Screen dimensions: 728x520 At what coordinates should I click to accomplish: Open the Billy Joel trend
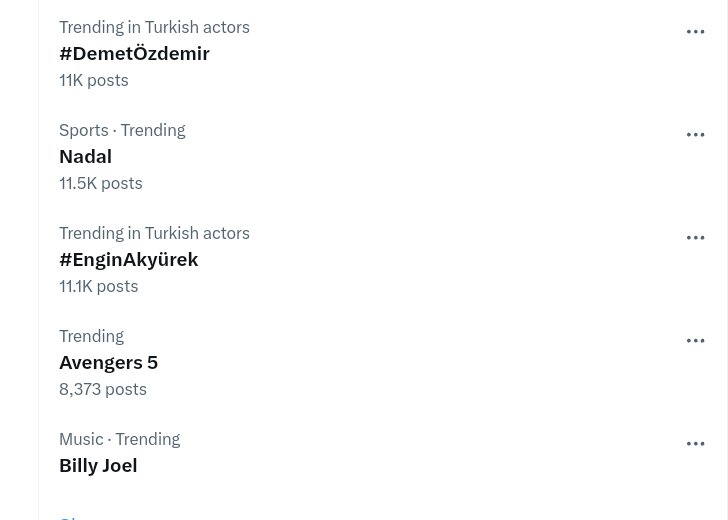pyautogui.click(x=98, y=465)
